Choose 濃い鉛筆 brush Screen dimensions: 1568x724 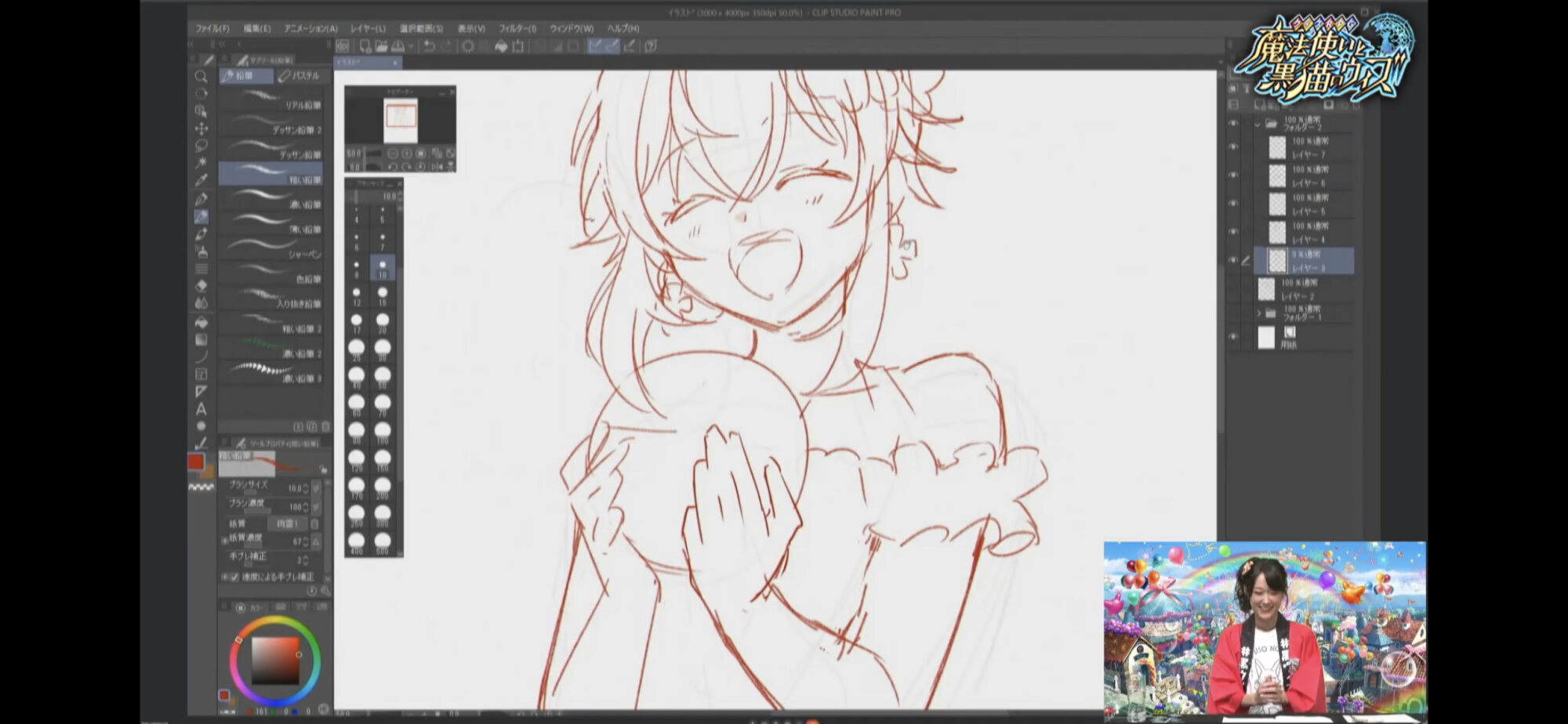pos(270,199)
